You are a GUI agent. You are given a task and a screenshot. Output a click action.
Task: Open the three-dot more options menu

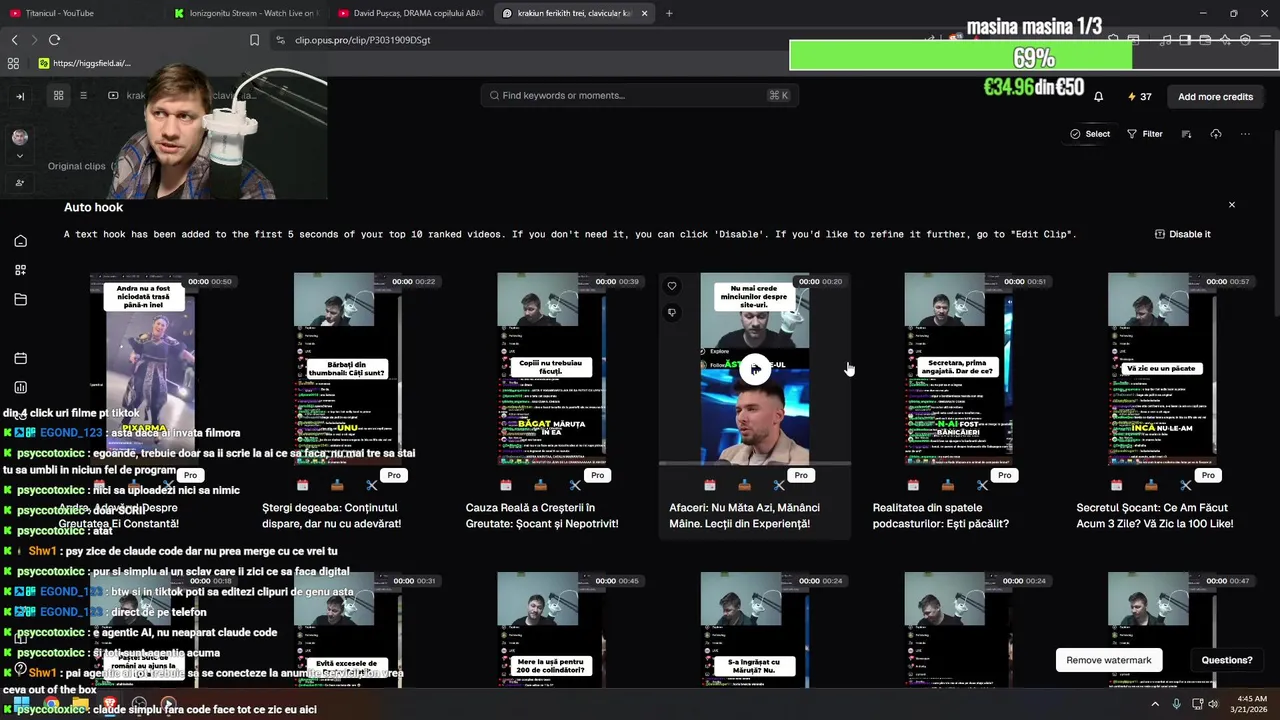(x=1245, y=134)
